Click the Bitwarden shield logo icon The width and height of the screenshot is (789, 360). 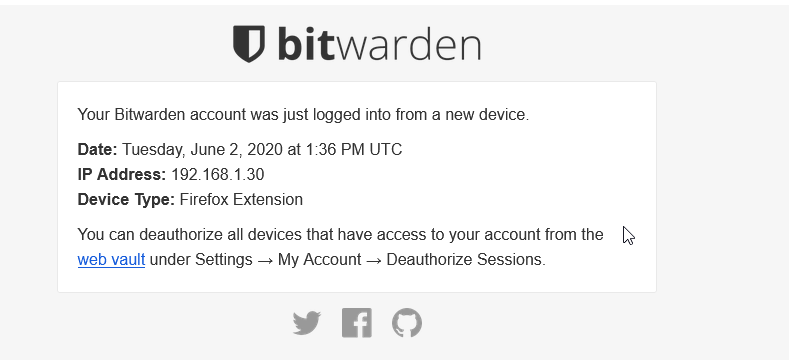point(249,44)
